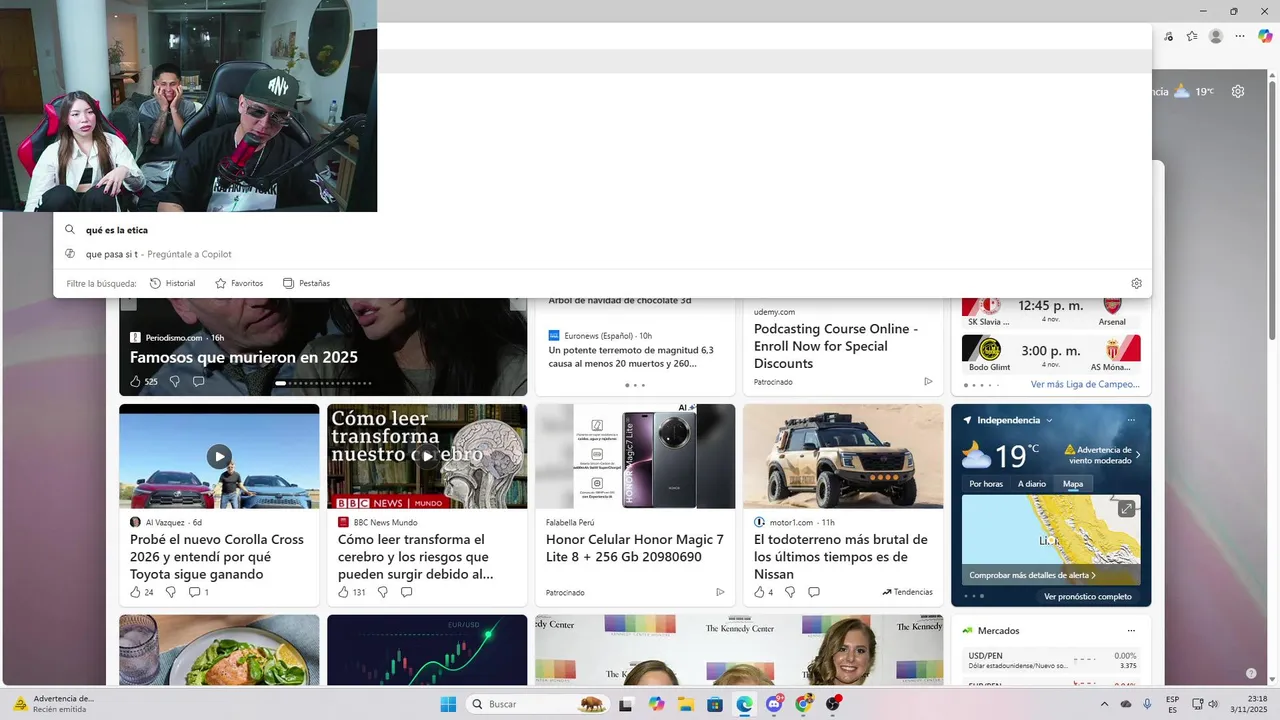Open the Honor Magic 7 Lite ad
The image size is (1280, 720).
(635, 548)
